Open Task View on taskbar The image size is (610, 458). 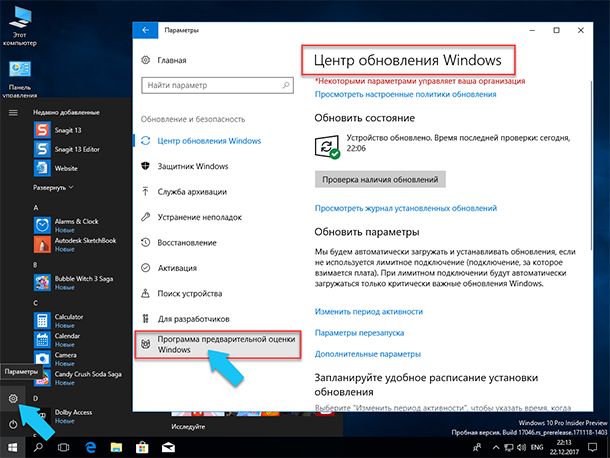[x=63, y=447]
